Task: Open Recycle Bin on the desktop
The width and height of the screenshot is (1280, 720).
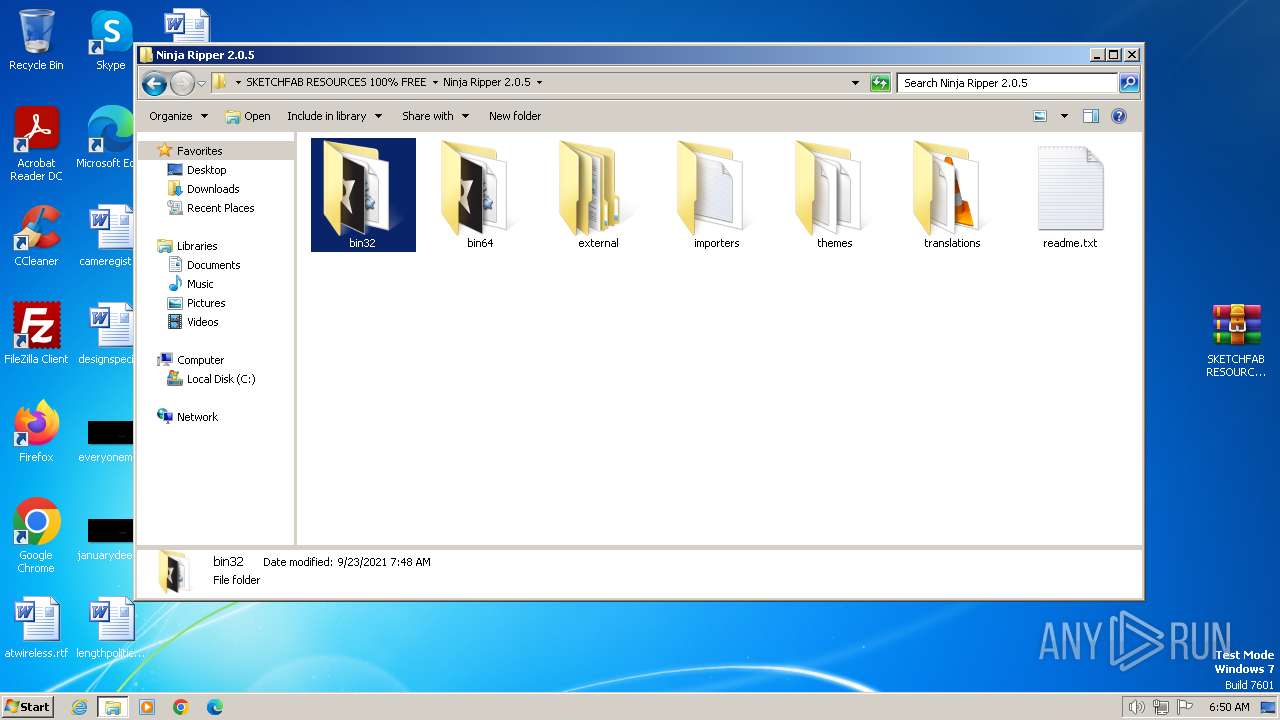Action: point(36,40)
